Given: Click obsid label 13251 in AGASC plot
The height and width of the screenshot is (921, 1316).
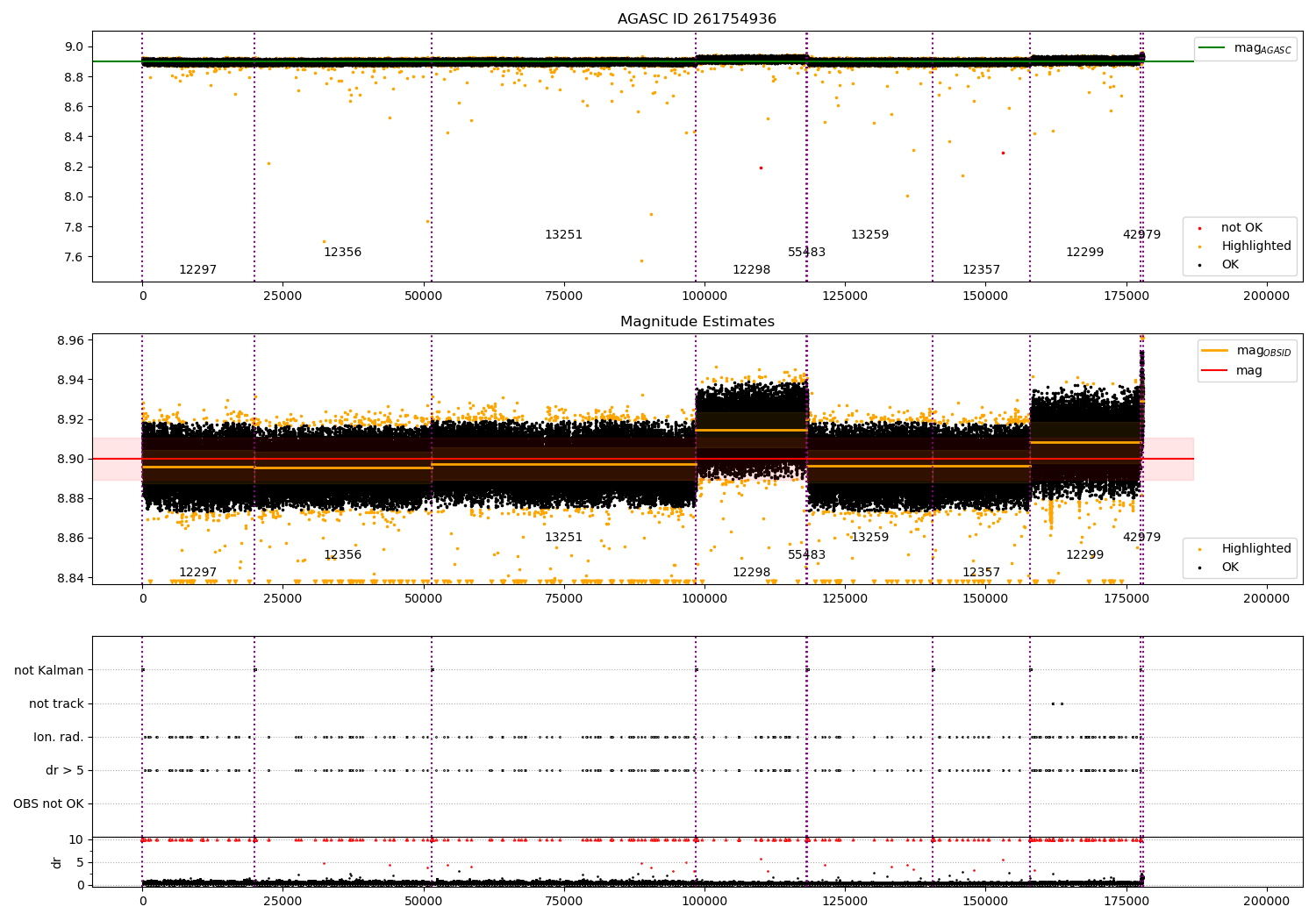Looking at the screenshot, I should [x=563, y=235].
